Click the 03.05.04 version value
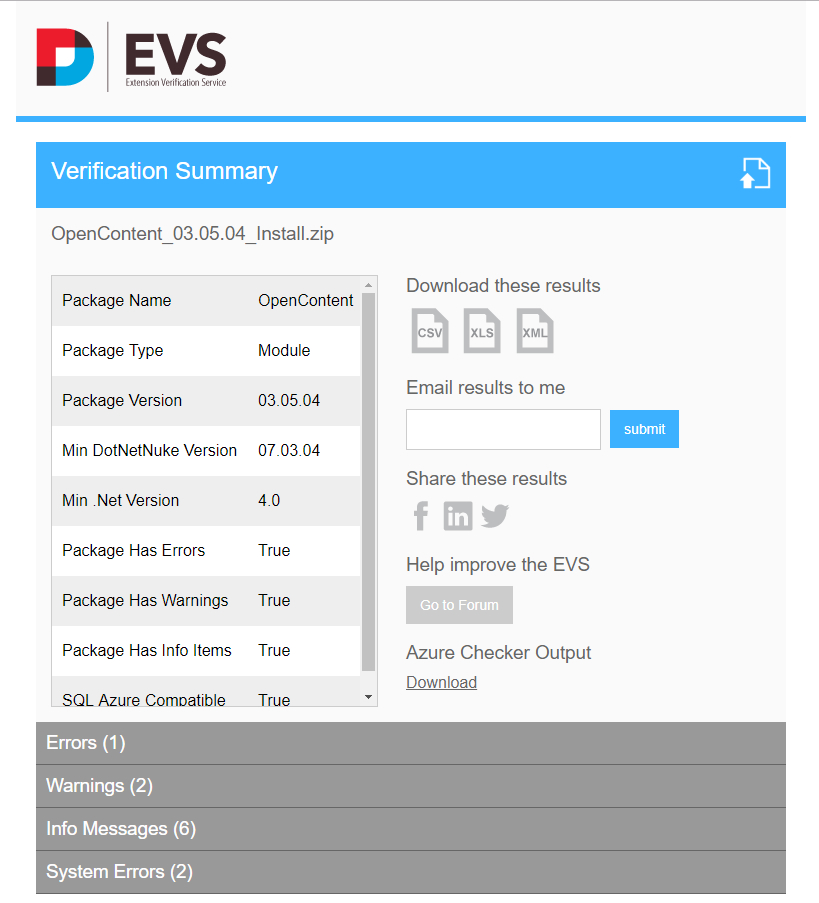Viewport: 819px width, 903px height. click(289, 400)
